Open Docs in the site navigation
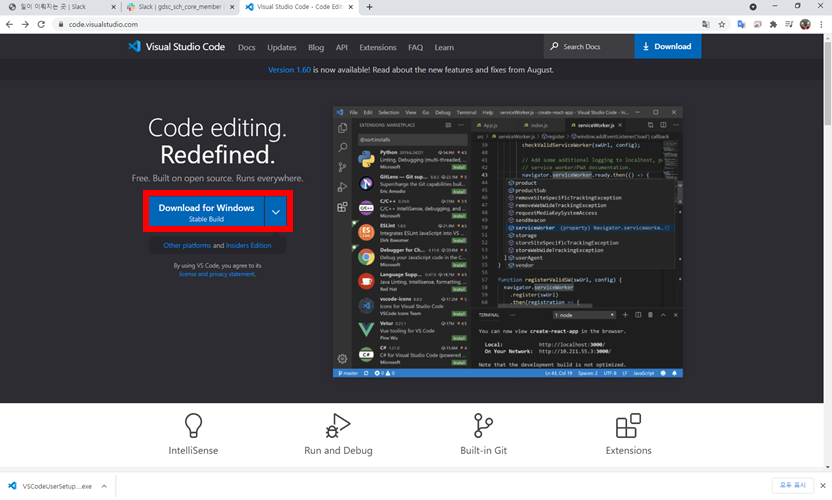The height and width of the screenshot is (500, 832). pos(246,47)
